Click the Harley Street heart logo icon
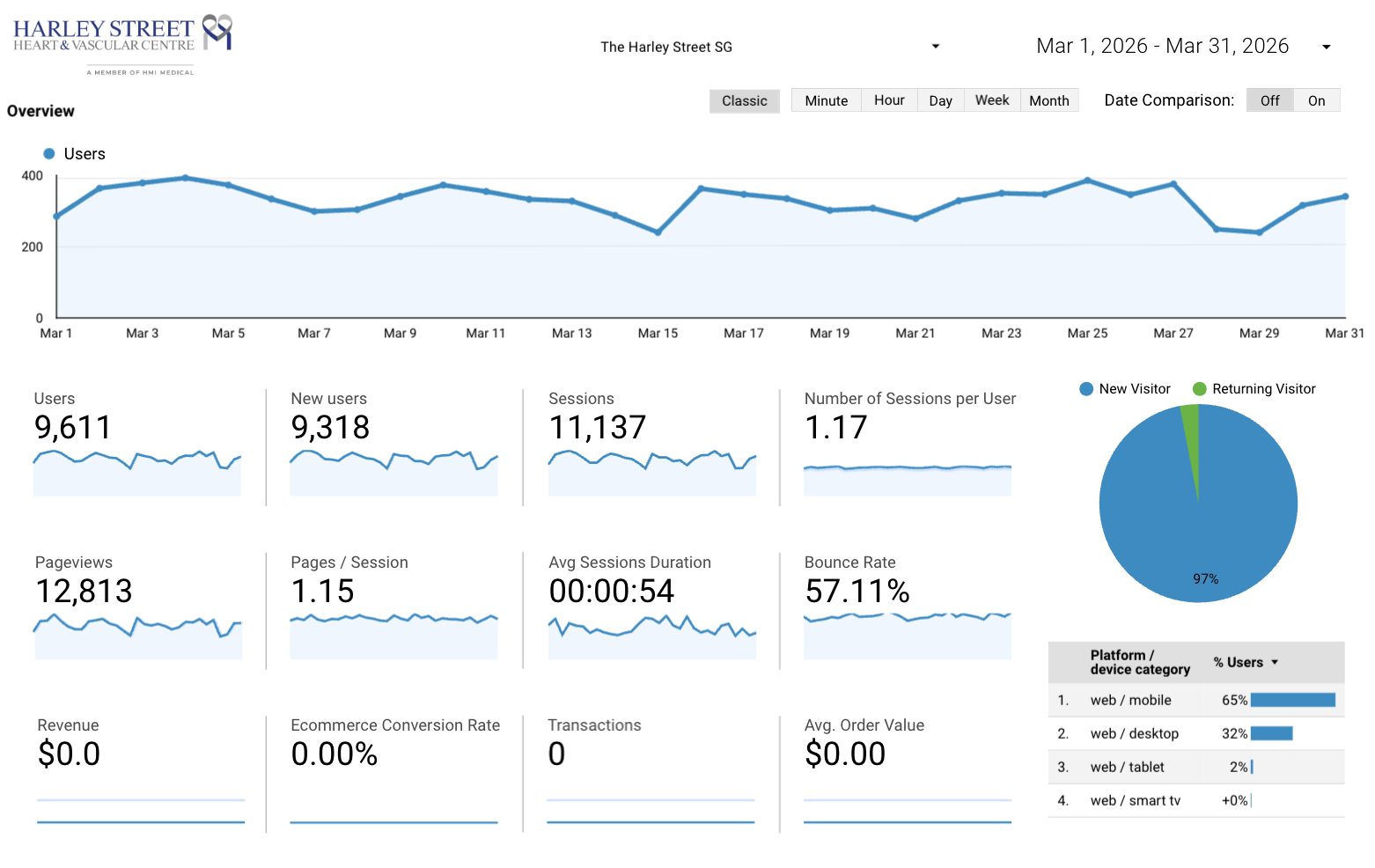1375x868 pixels. tap(217, 32)
